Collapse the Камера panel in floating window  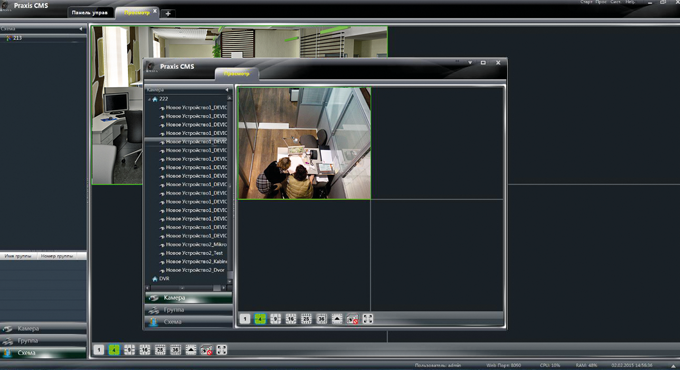point(227,90)
